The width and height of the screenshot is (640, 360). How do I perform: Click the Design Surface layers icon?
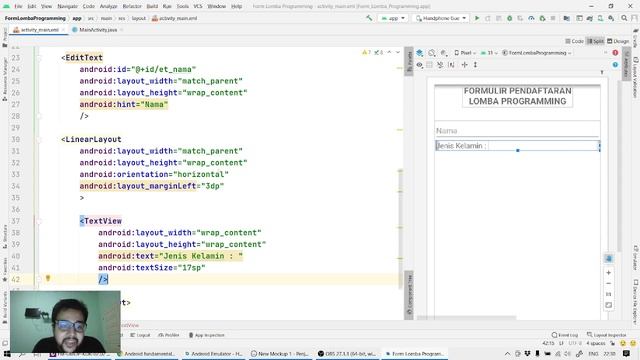pyautogui.click(x=420, y=53)
